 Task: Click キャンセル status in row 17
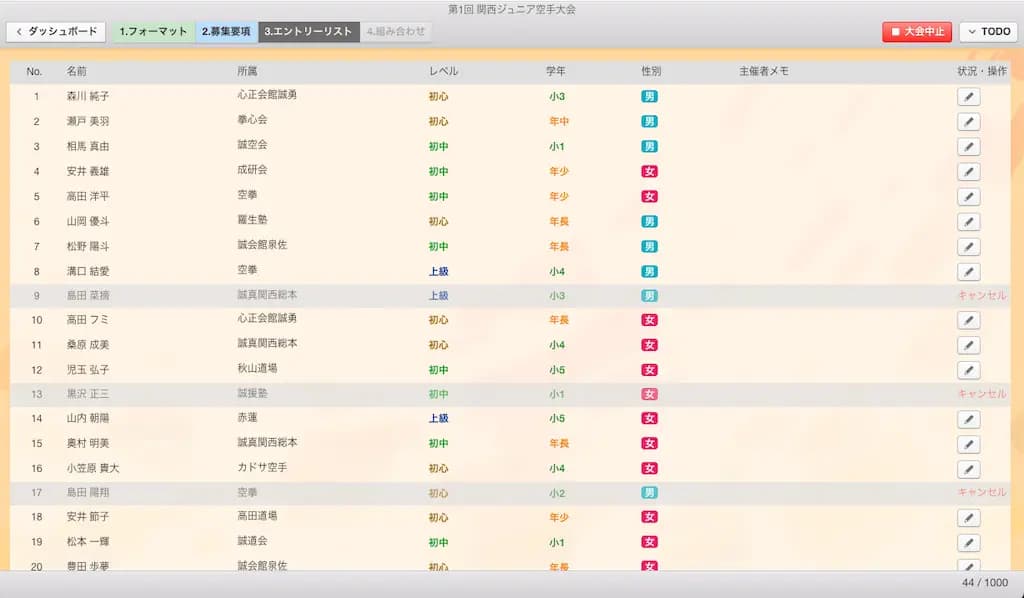coord(982,492)
